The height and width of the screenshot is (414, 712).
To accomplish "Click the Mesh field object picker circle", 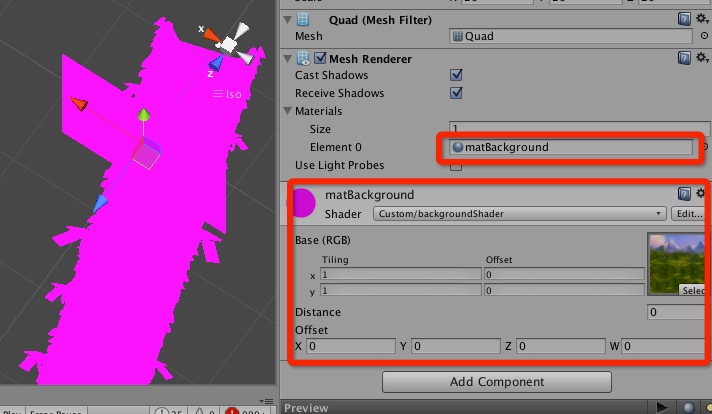I will [704, 37].
